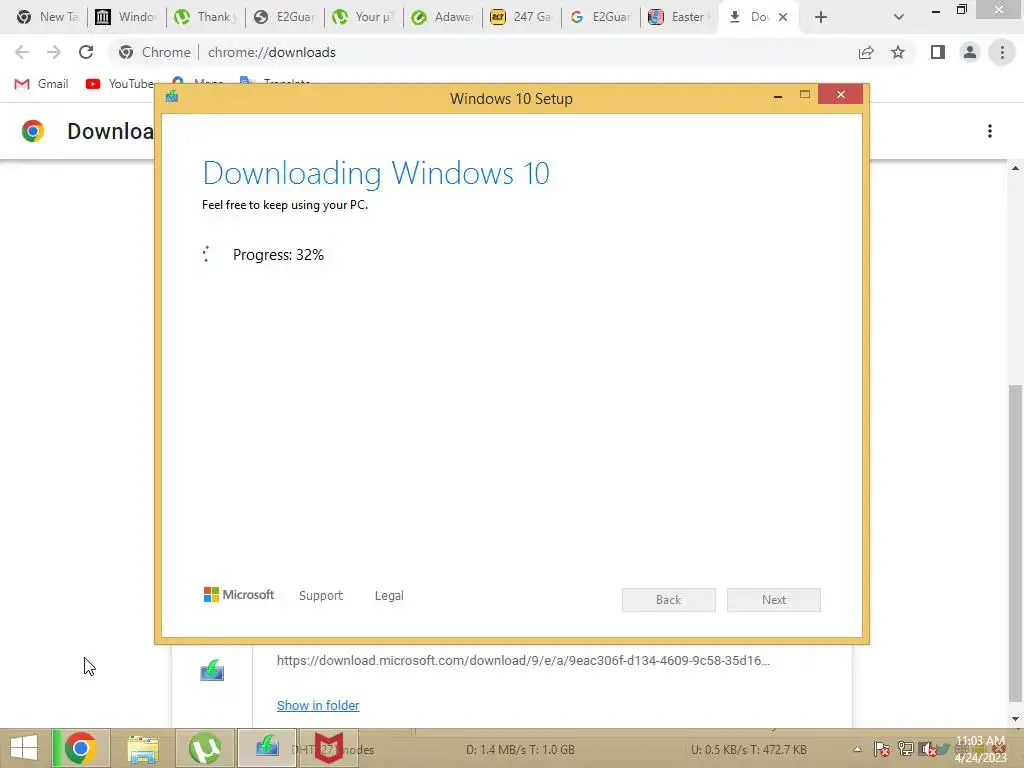This screenshot has width=1024, height=768.
Task: Switch to the Google E2Guardian search tab
Action: [601, 17]
